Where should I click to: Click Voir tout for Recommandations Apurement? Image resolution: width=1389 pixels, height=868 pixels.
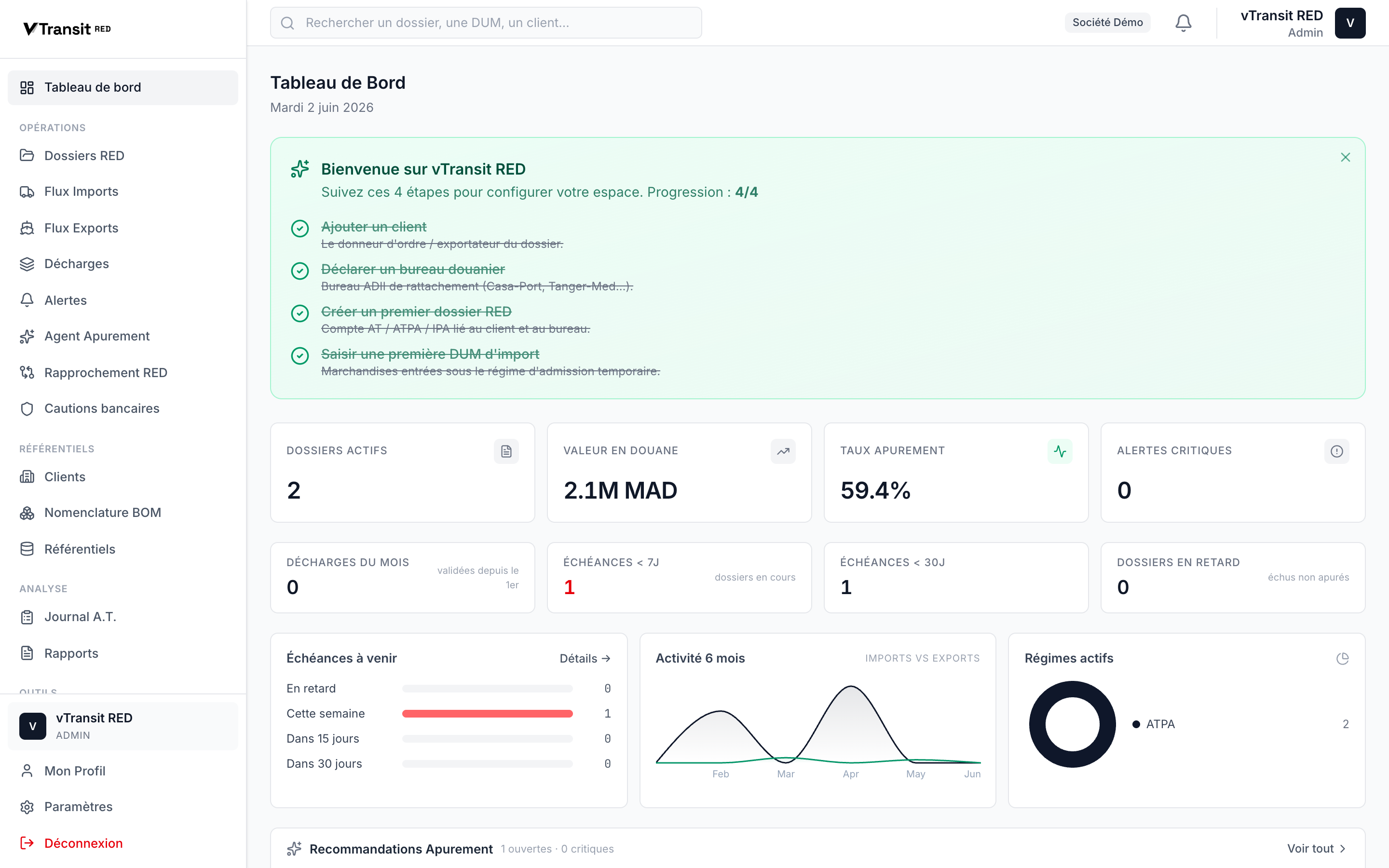click(x=1316, y=849)
